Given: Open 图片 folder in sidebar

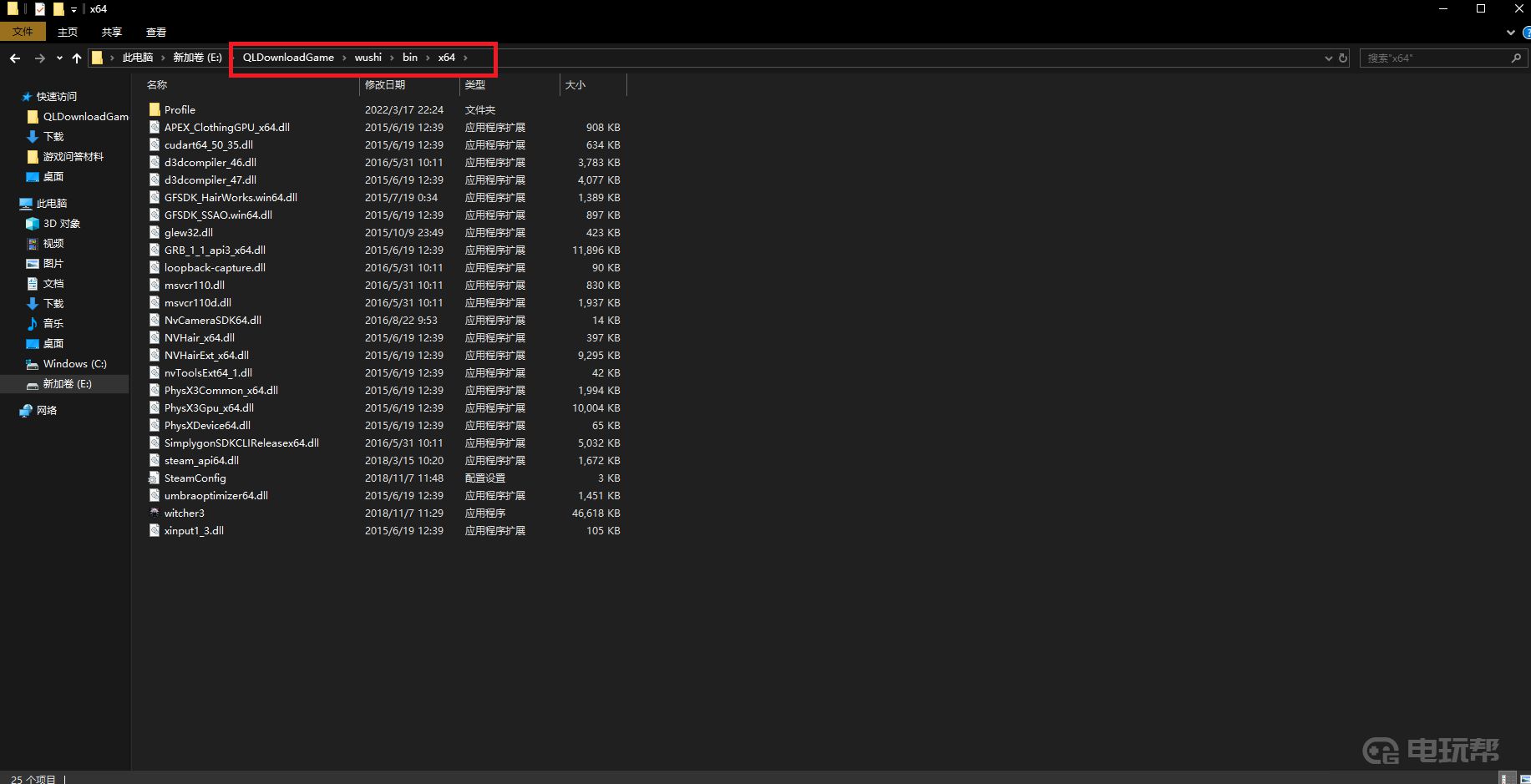Looking at the screenshot, I should pyautogui.click(x=53, y=263).
